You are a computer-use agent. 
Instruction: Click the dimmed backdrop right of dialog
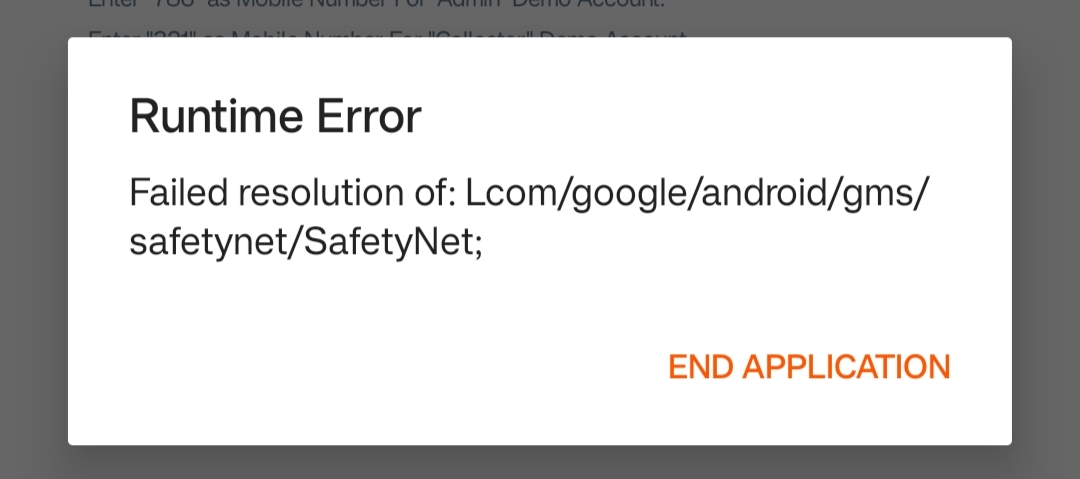click(x=1046, y=240)
